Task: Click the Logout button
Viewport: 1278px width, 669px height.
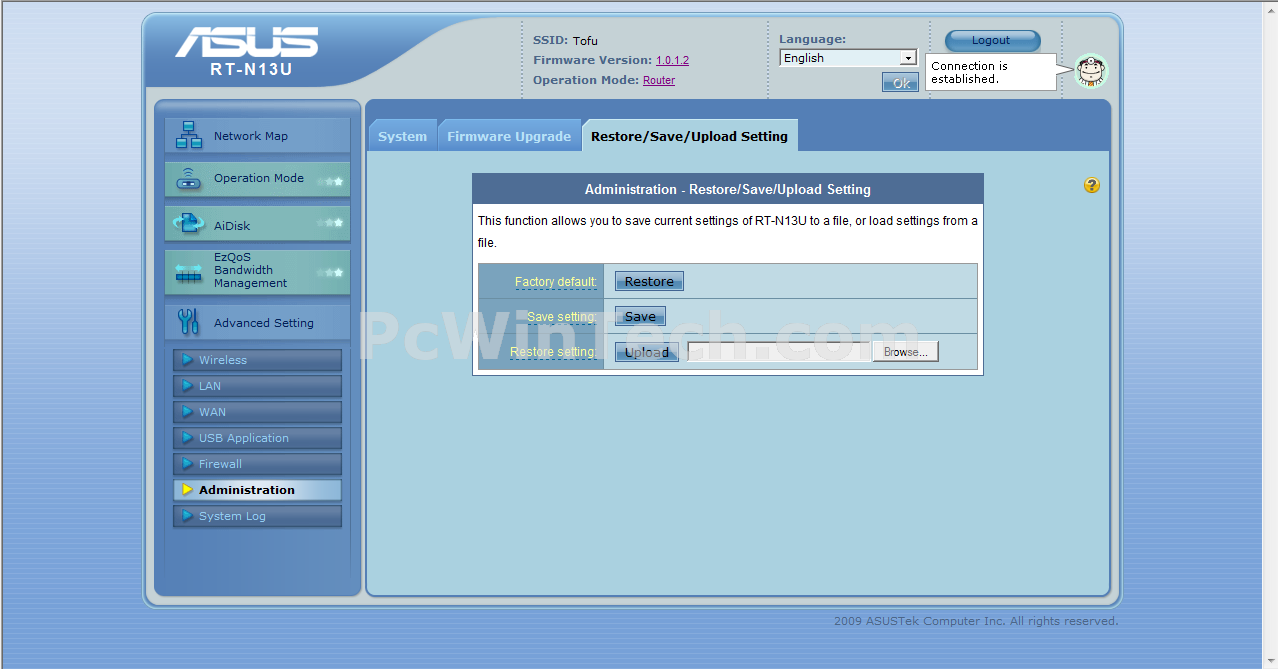Action: (x=992, y=40)
